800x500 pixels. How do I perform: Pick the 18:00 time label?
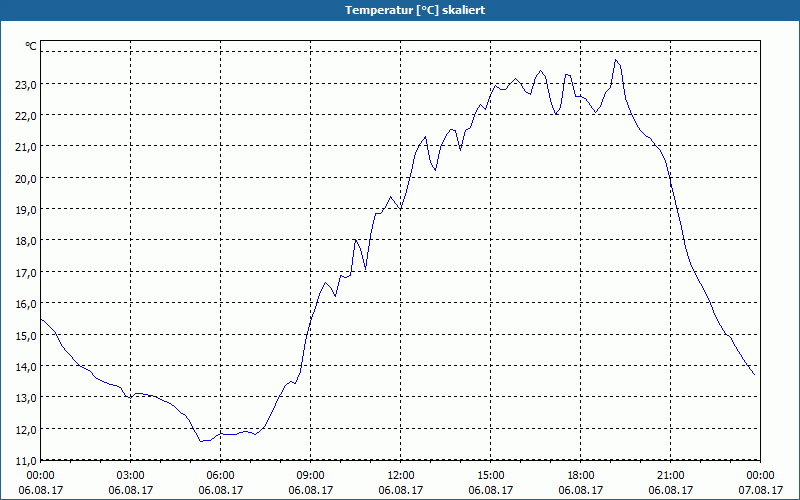click(581, 476)
